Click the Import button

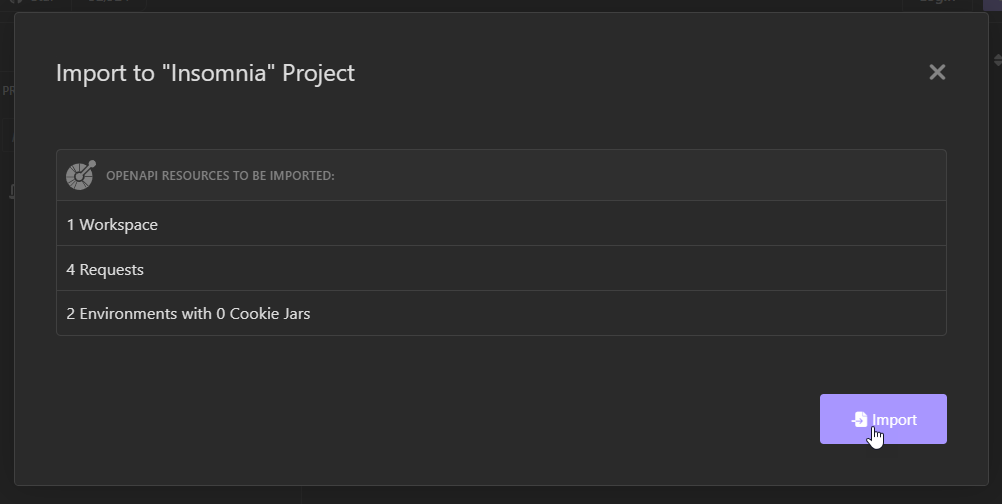tap(883, 419)
